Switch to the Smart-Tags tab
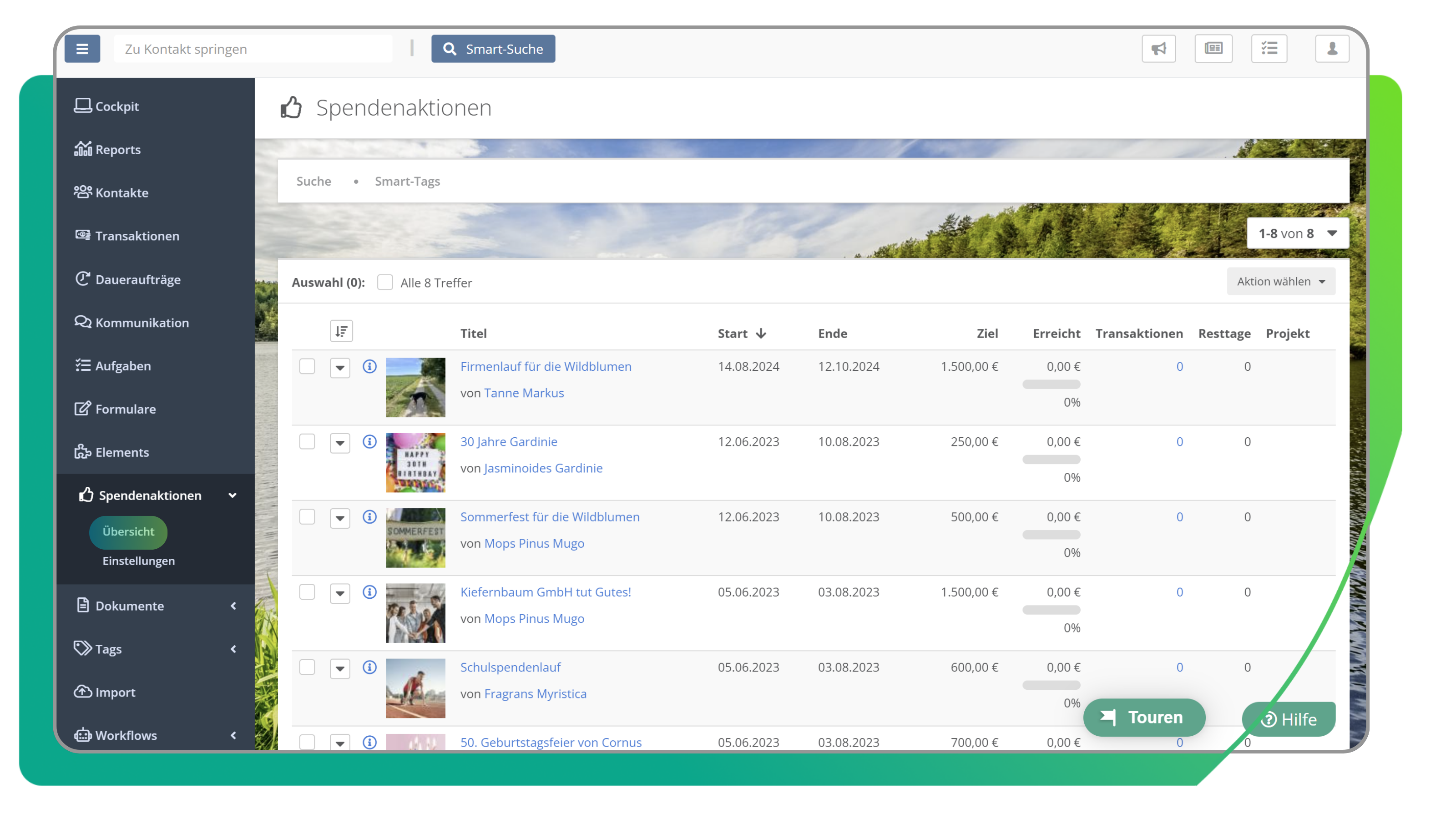The image size is (1456, 819). [407, 182]
